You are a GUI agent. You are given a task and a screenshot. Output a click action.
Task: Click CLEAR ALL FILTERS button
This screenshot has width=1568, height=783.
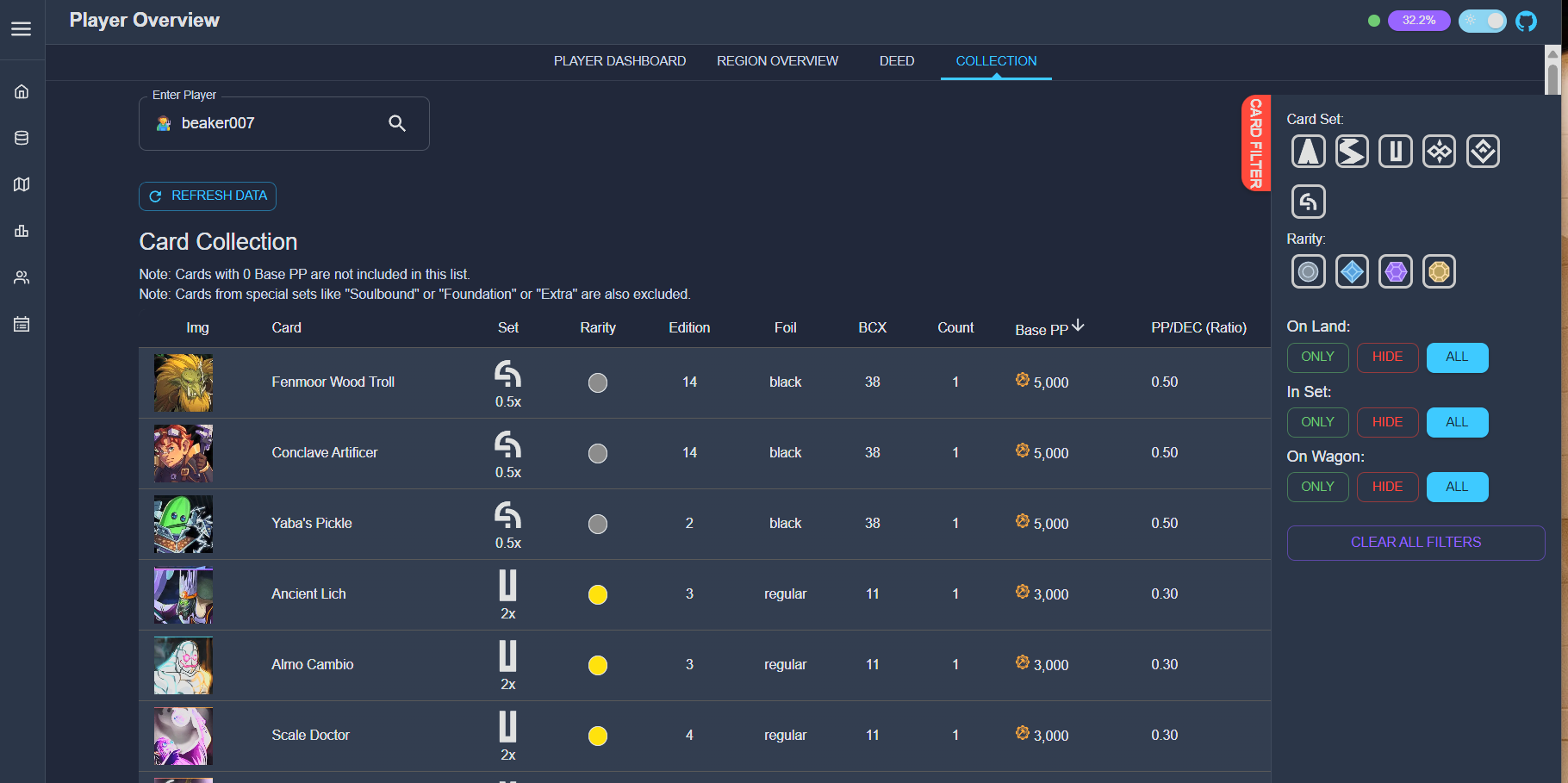point(1416,543)
